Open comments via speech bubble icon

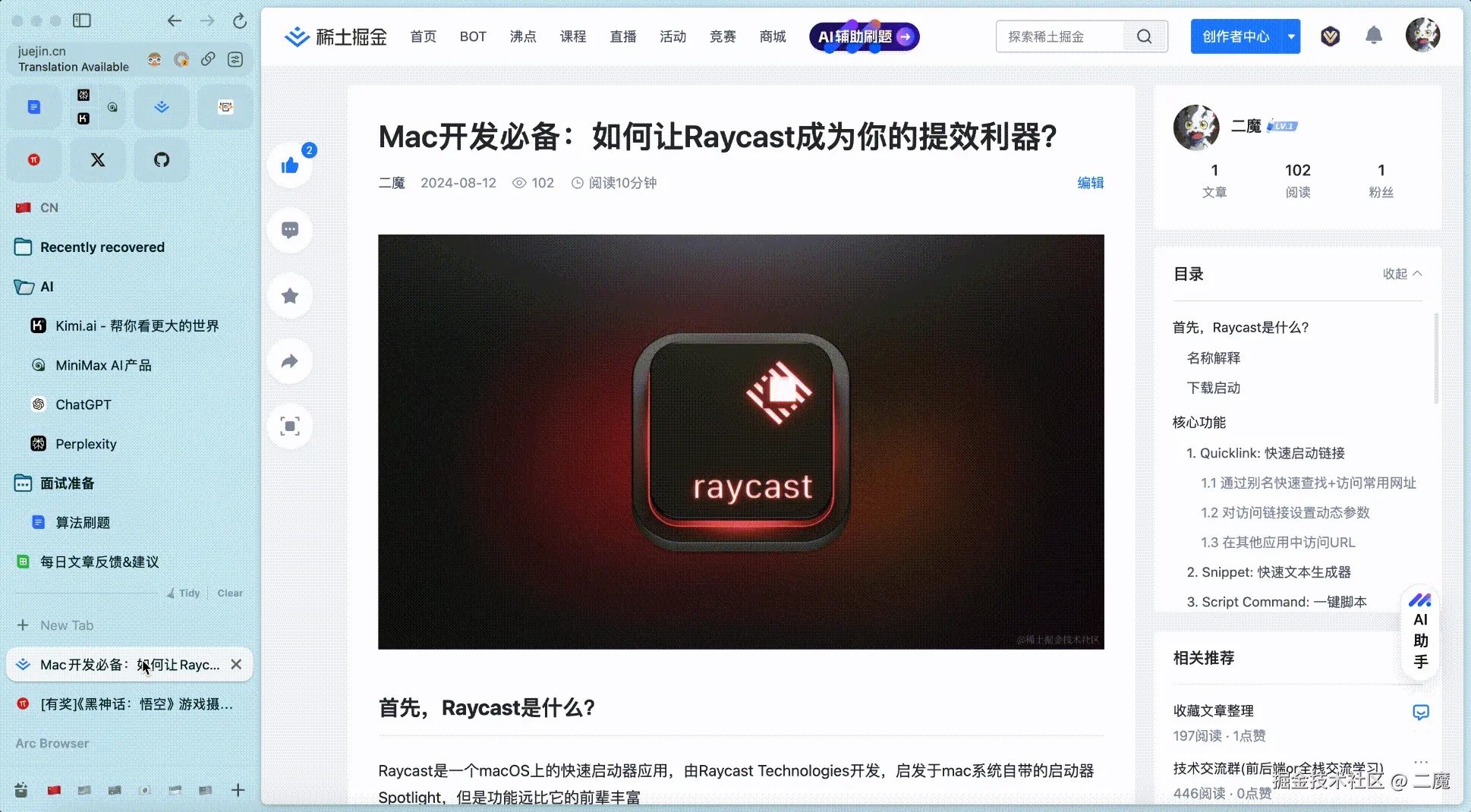coord(290,230)
